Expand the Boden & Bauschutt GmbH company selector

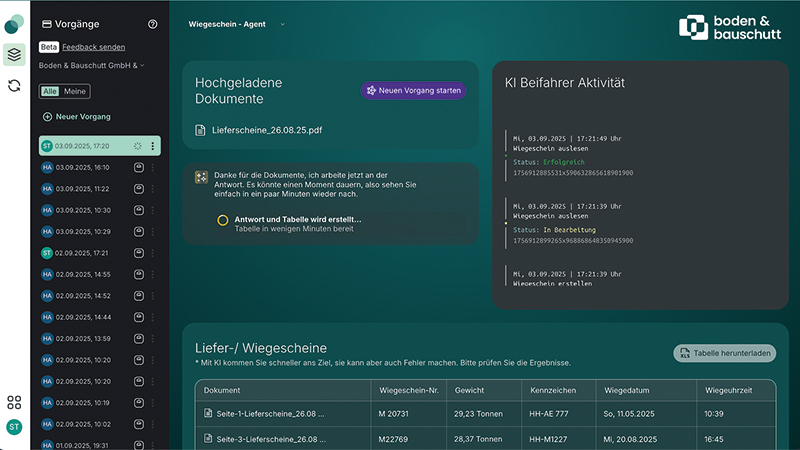(x=92, y=66)
